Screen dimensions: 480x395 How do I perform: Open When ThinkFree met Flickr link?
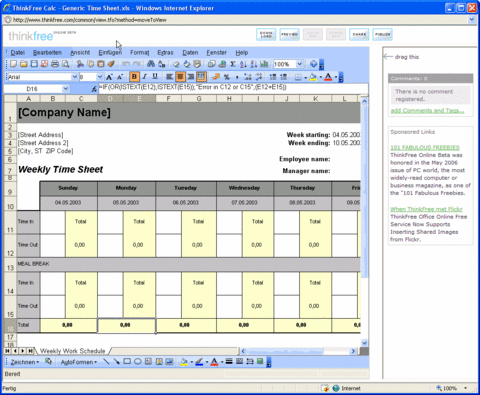(426, 209)
